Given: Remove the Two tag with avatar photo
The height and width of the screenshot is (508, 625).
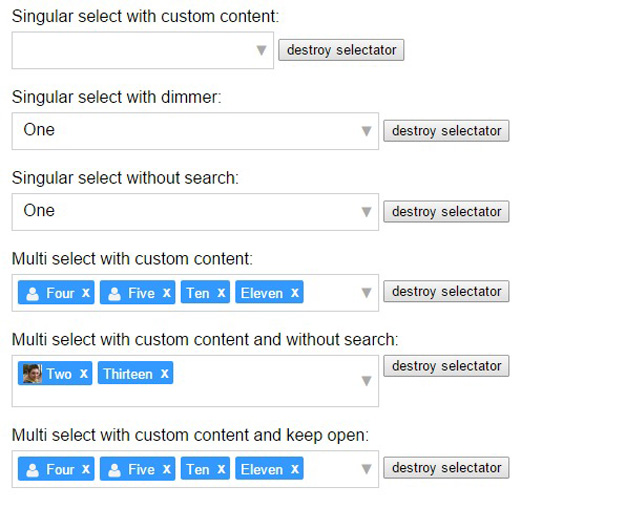Looking at the screenshot, I should click(84, 374).
